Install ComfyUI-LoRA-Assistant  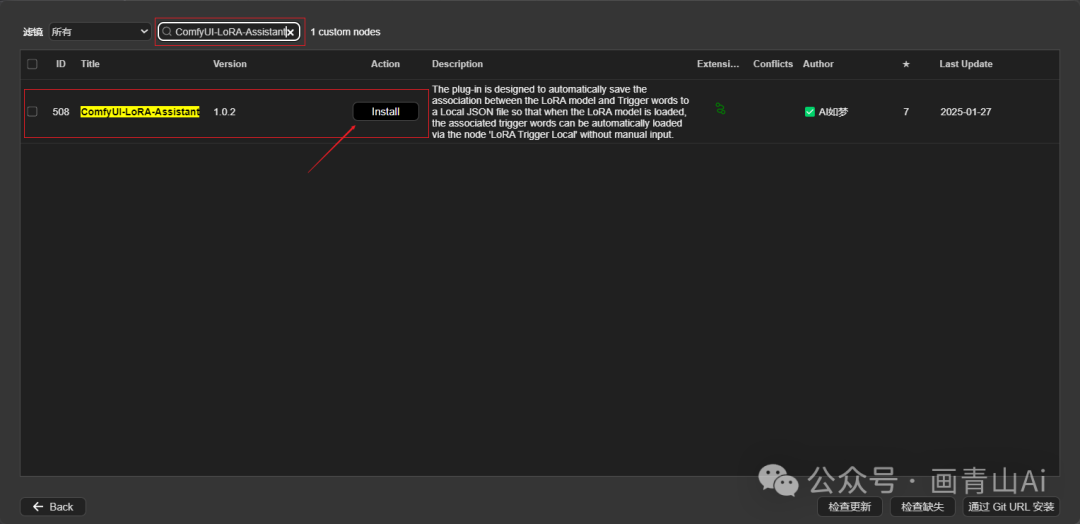point(386,112)
